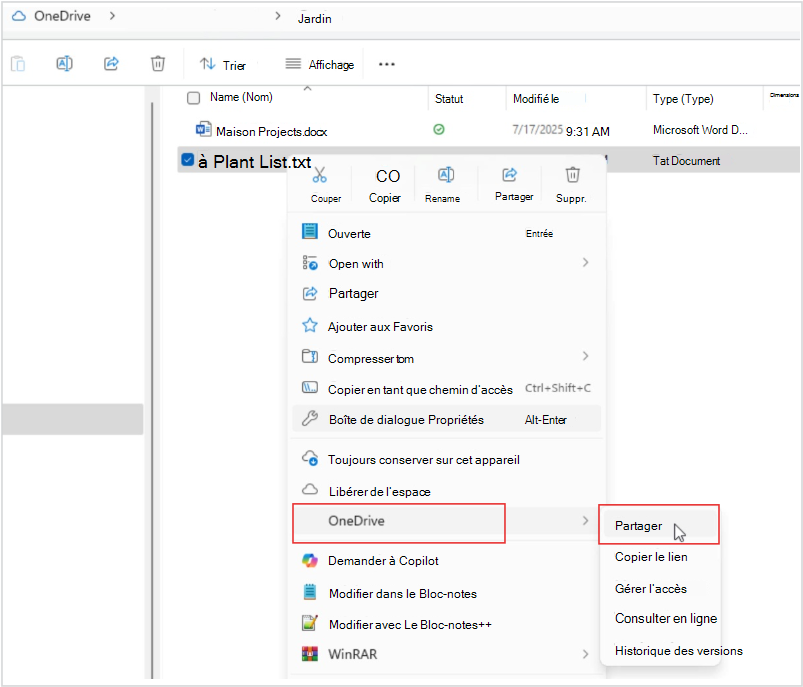
Task: Sort by the Type (Type) column header
Action: (x=683, y=99)
